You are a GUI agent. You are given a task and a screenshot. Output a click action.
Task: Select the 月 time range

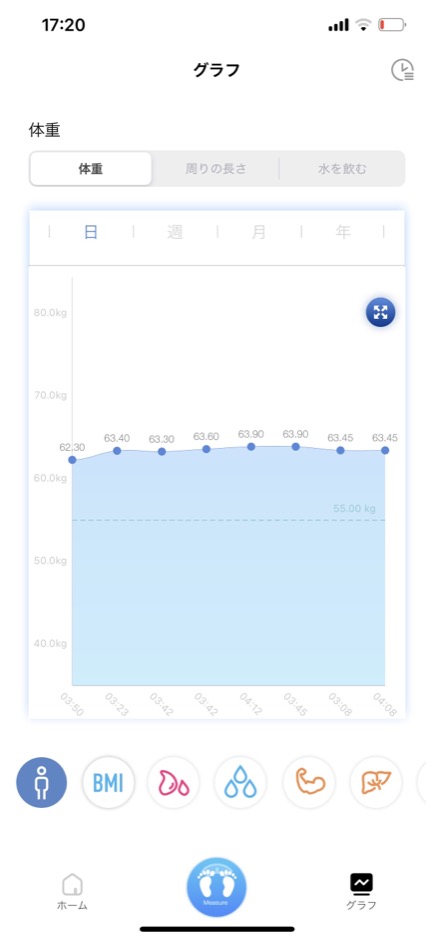tap(259, 232)
